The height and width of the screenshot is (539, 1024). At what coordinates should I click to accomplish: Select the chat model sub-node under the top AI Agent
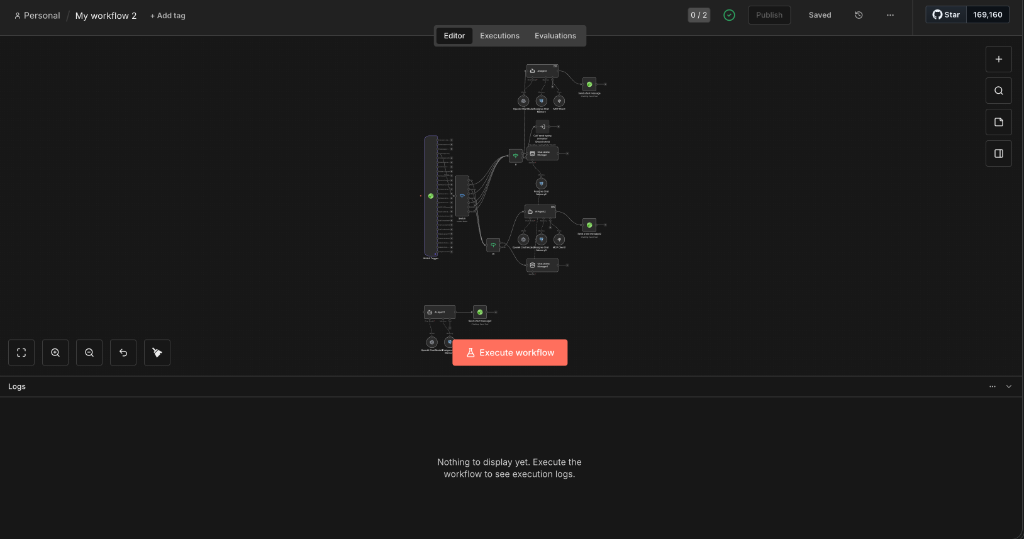pyautogui.click(x=523, y=101)
